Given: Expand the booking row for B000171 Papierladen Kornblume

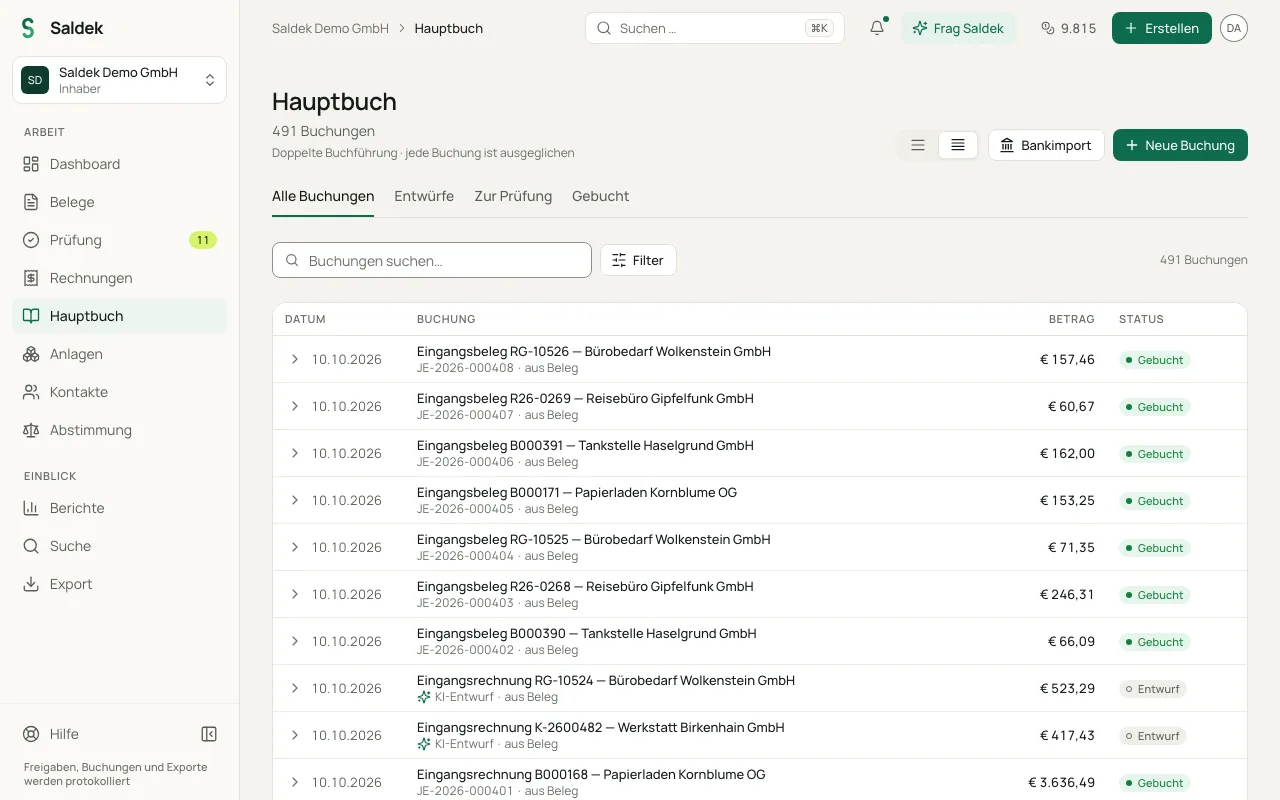Looking at the screenshot, I should click(295, 500).
